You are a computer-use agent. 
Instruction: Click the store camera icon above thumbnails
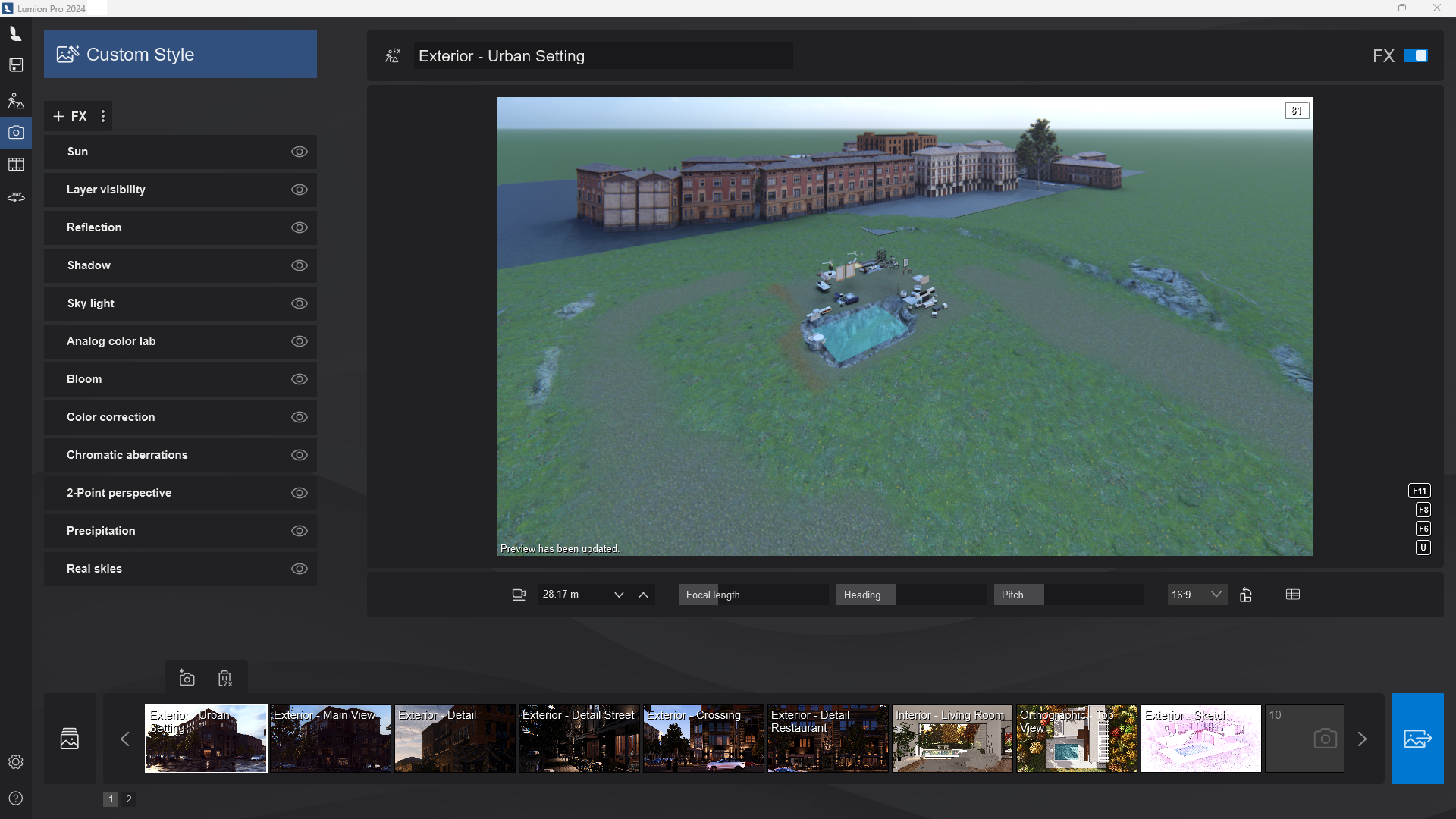pyautogui.click(x=187, y=679)
